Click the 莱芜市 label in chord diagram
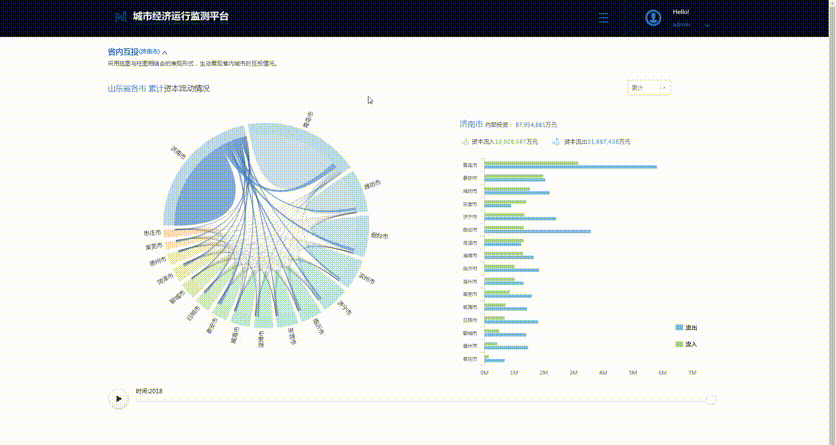The height and width of the screenshot is (445, 836). coord(154,247)
